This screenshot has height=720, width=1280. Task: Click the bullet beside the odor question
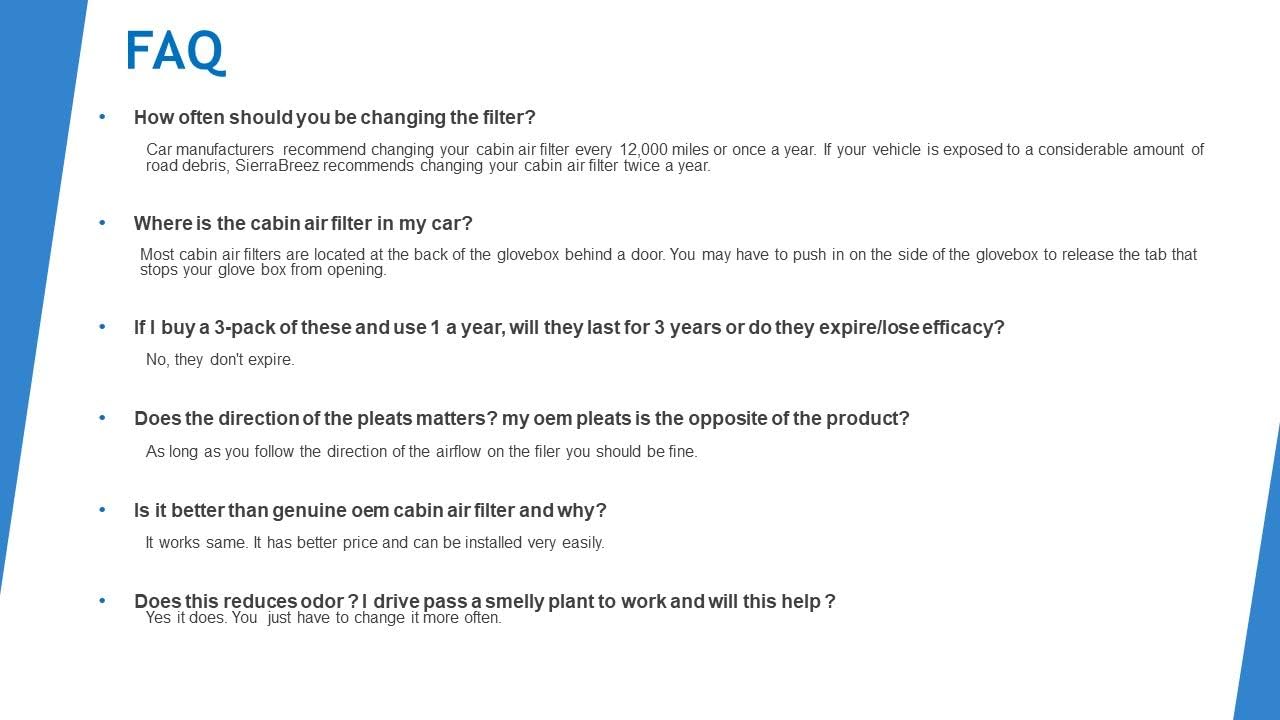pyautogui.click(x=102, y=601)
